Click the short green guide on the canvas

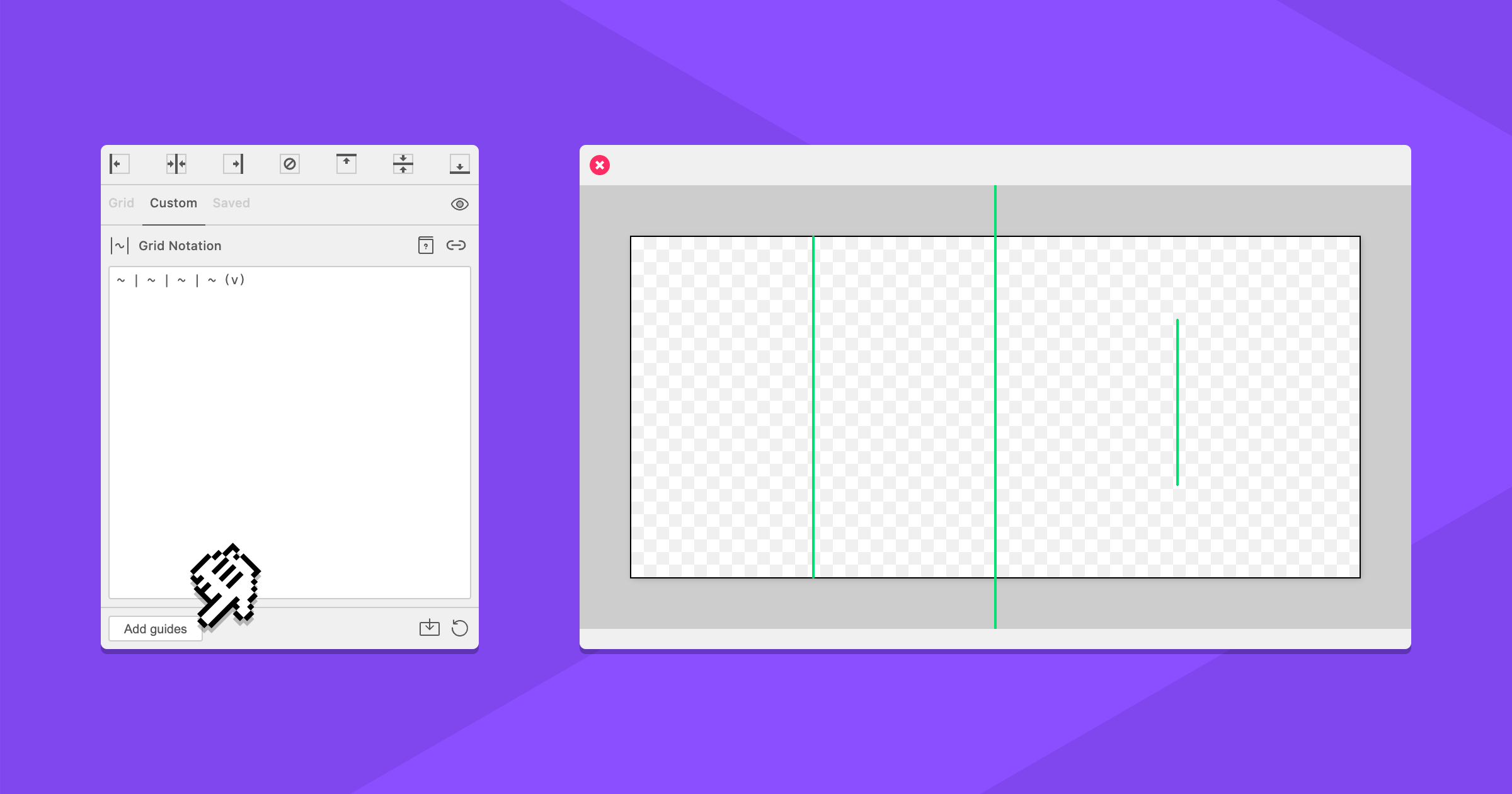tap(1177, 402)
